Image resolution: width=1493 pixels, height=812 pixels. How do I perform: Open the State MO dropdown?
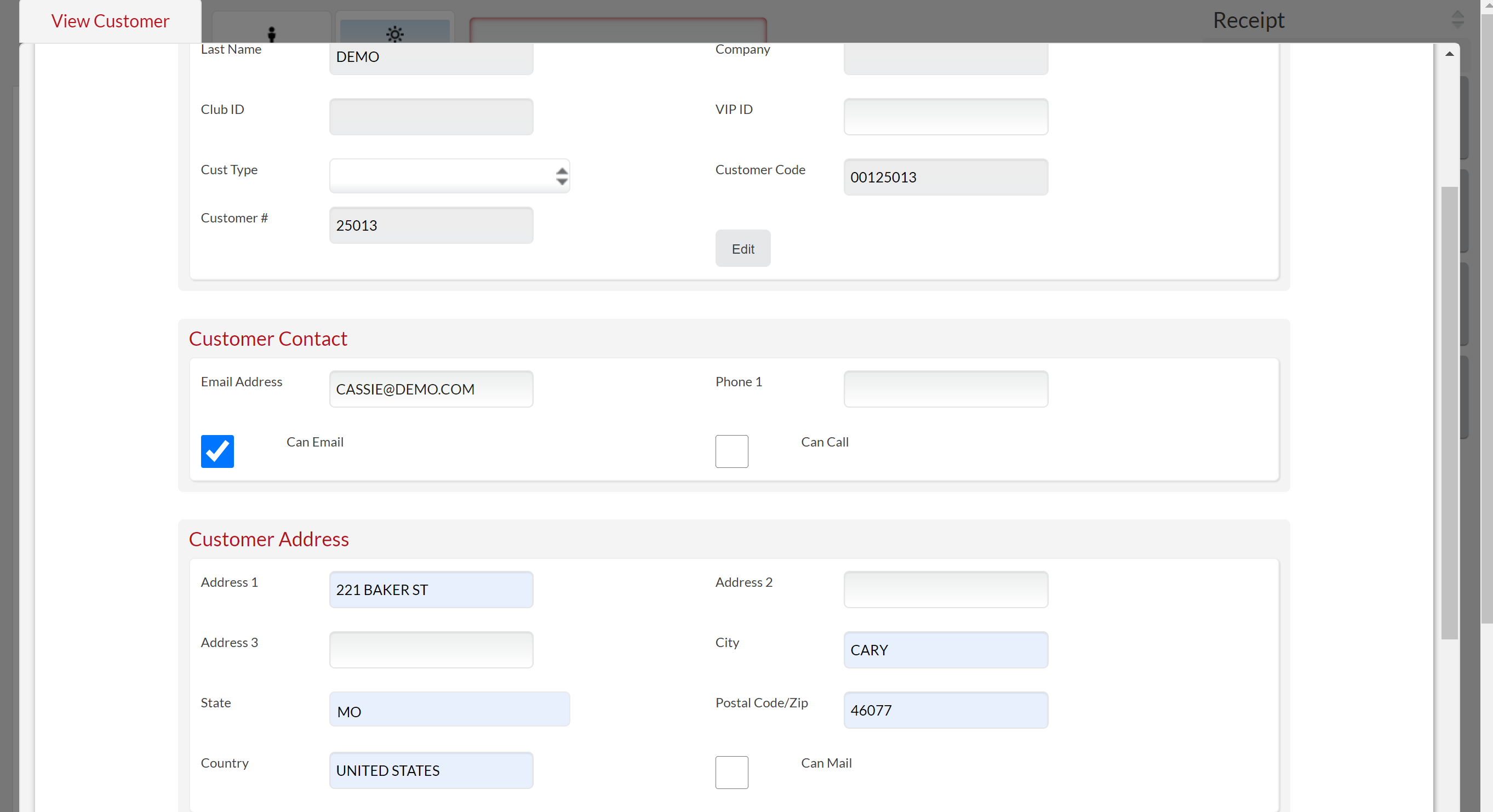449,710
